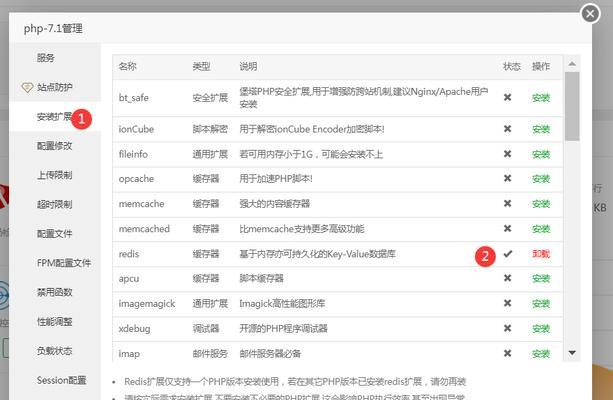Click the 脚本解密 type cell
Viewport: 613px width, 400px height.
click(x=210, y=129)
